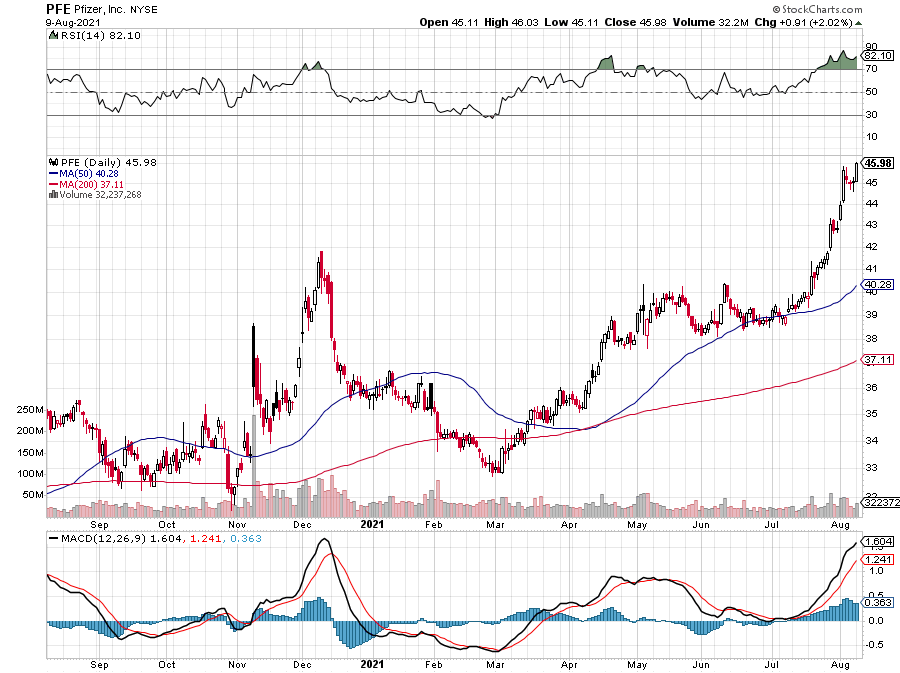900x673 pixels.
Task: Click the Jun label under the MACD panel
Action: tap(701, 664)
